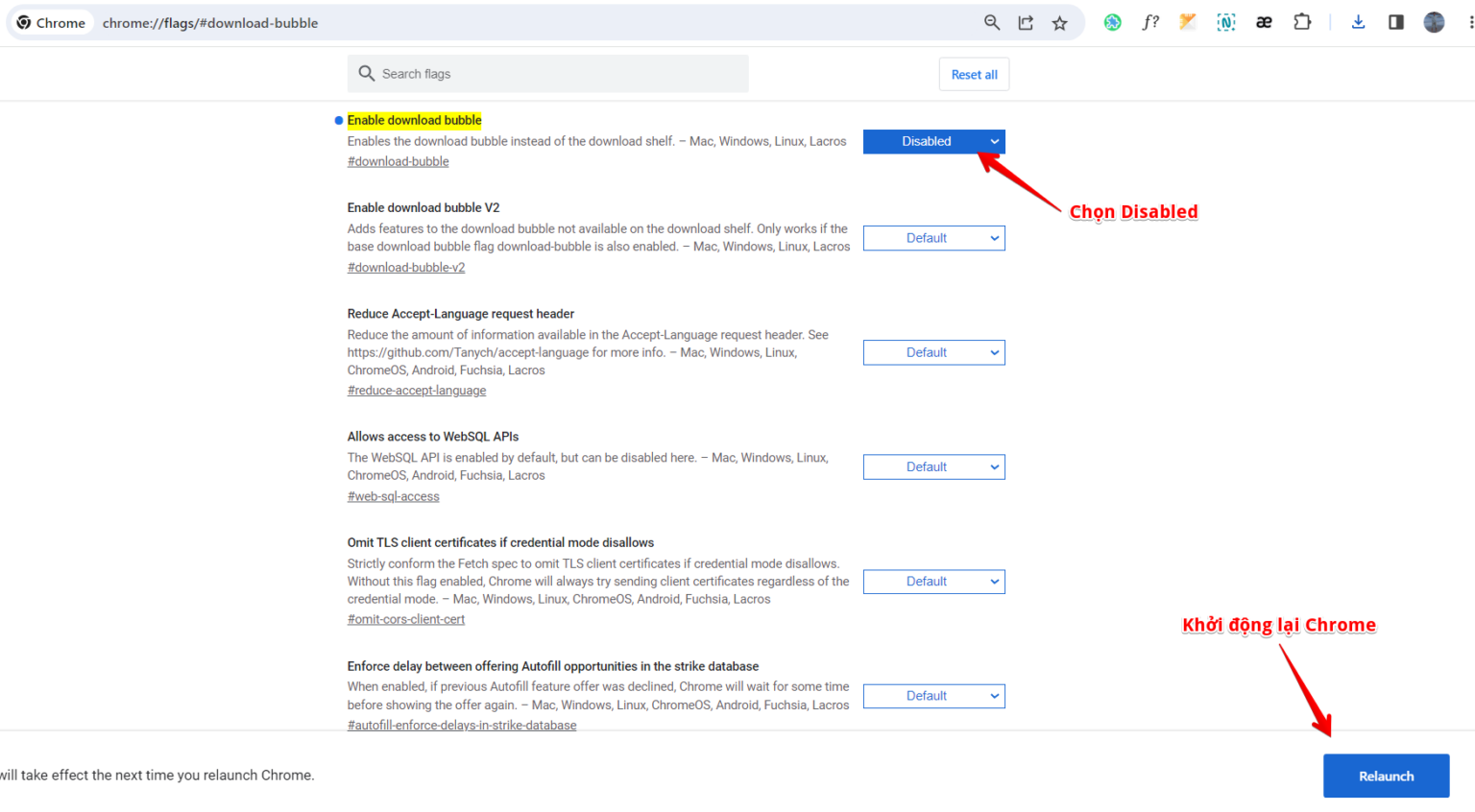Open the side panel icon
1475x812 pixels.
pyautogui.click(x=1395, y=21)
